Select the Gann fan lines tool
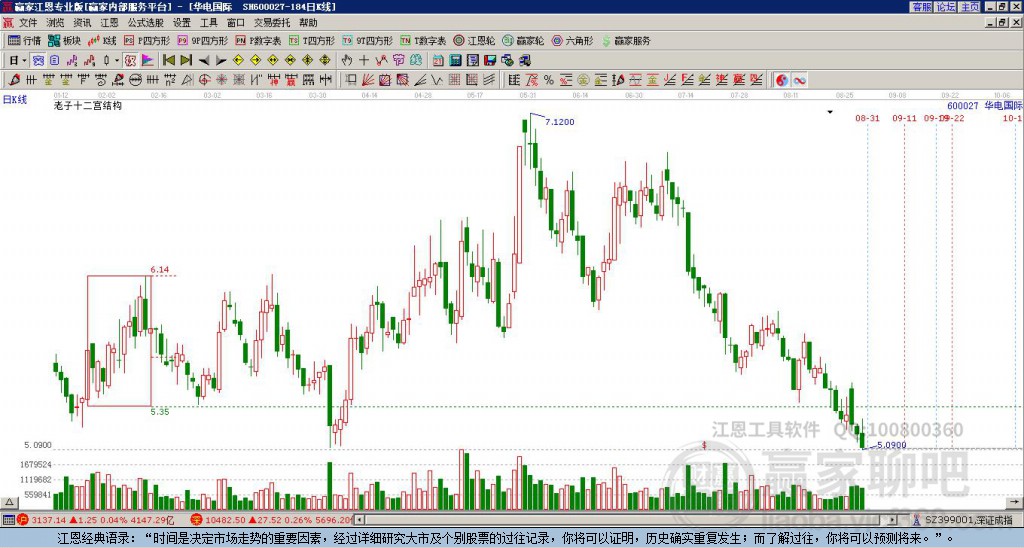This screenshot has height=548, width=1024. point(368,80)
